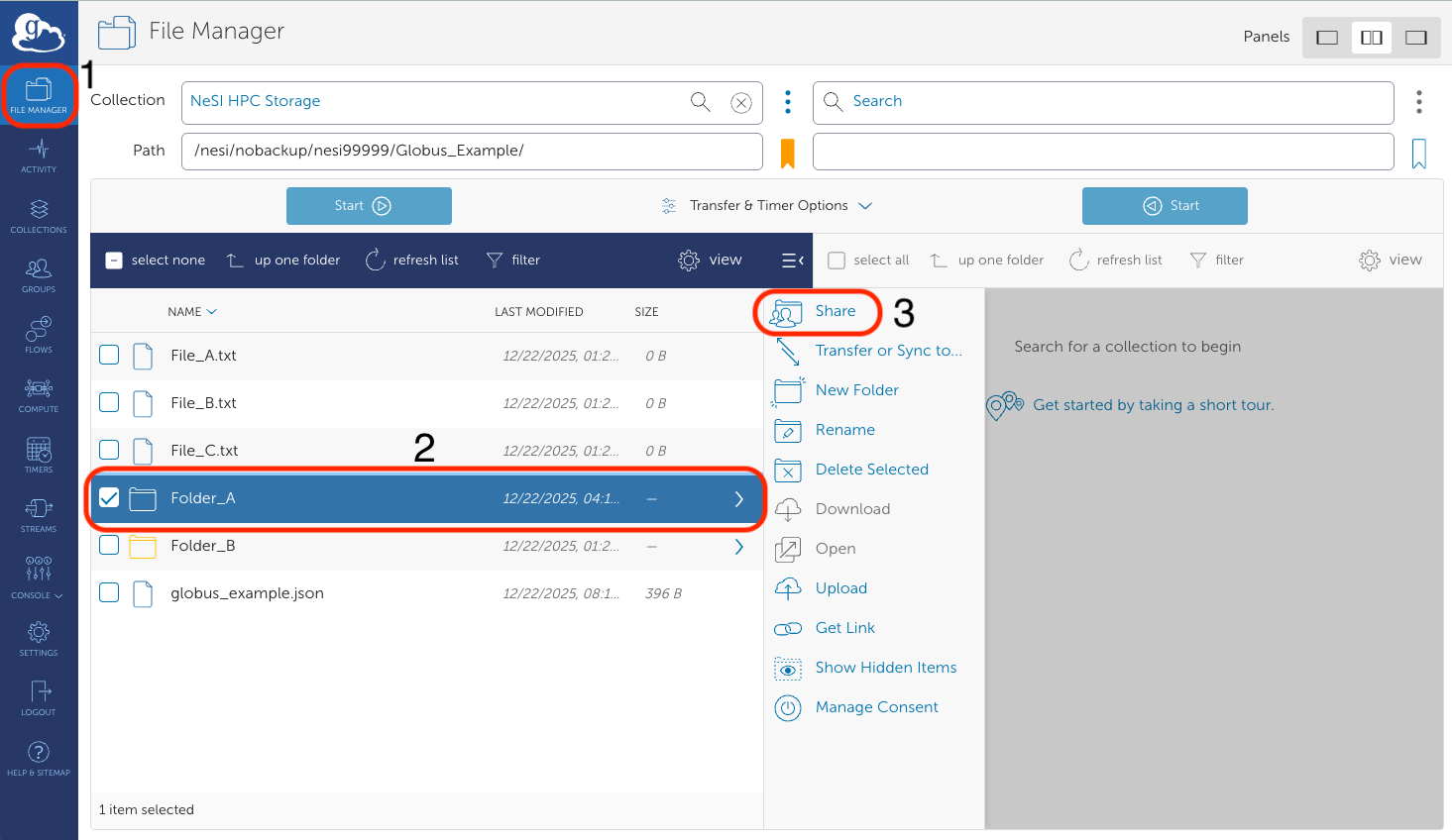Select Delete Selected from the actions menu
The width and height of the screenshot is (1452, 840).
pos(871,470)
